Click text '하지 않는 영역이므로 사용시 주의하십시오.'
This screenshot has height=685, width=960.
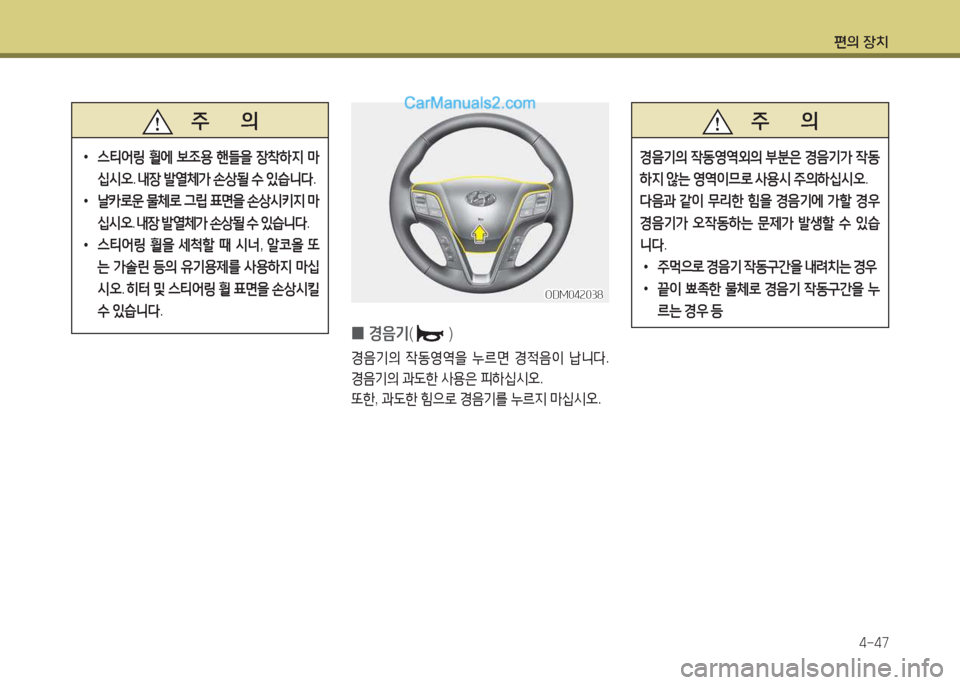[x=754, y=179]
